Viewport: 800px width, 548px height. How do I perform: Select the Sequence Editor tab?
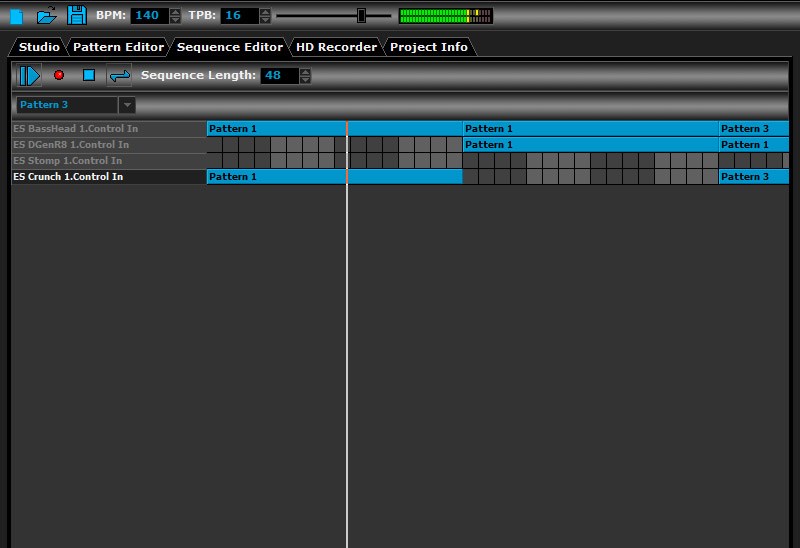(230, 47)
